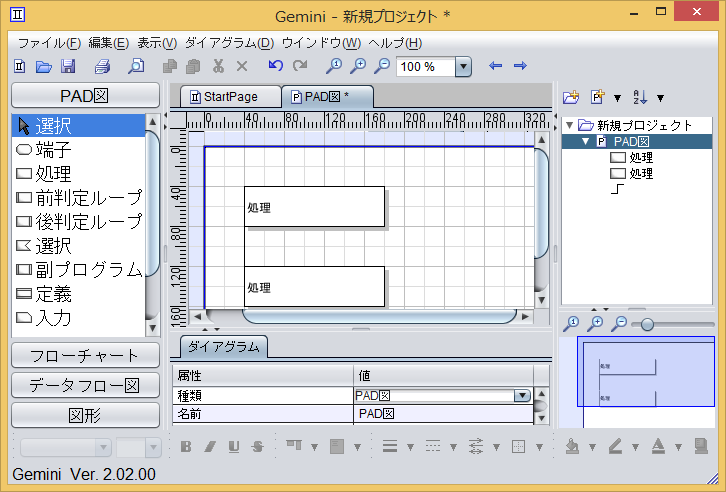Collapse the PAD図 tree node

point(586,142)
